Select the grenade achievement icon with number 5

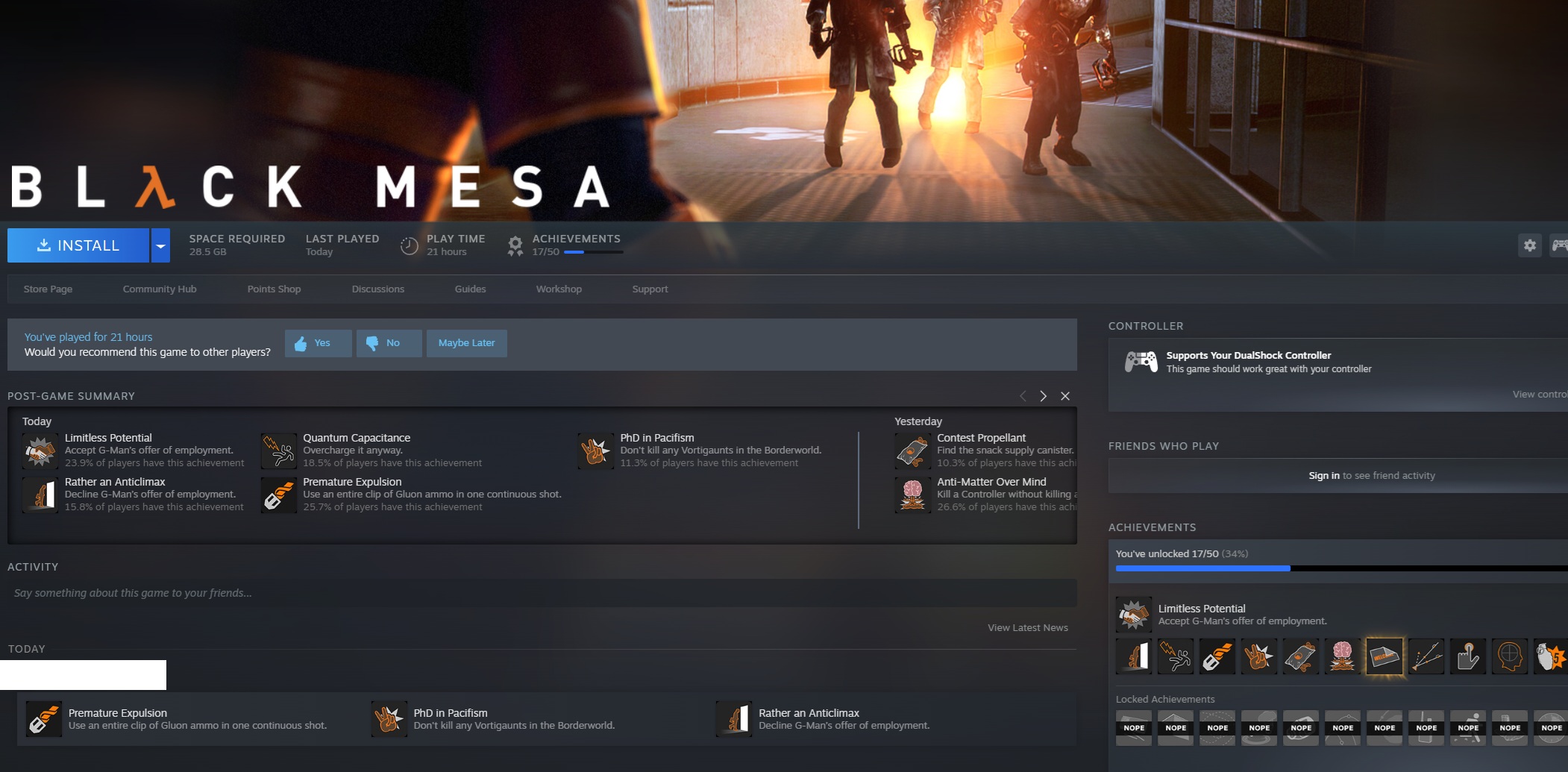1551,656
